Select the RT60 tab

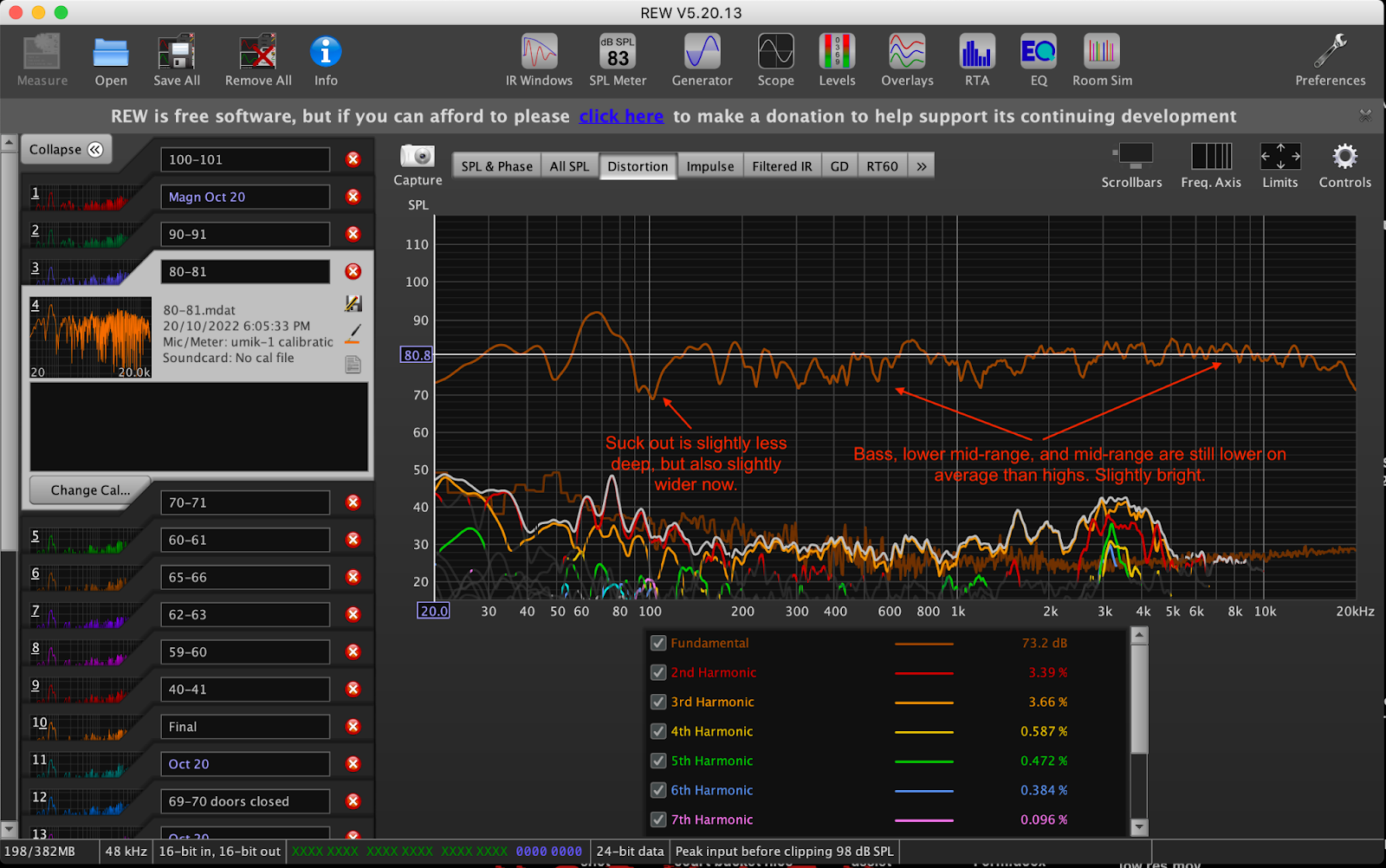(882, 166)
